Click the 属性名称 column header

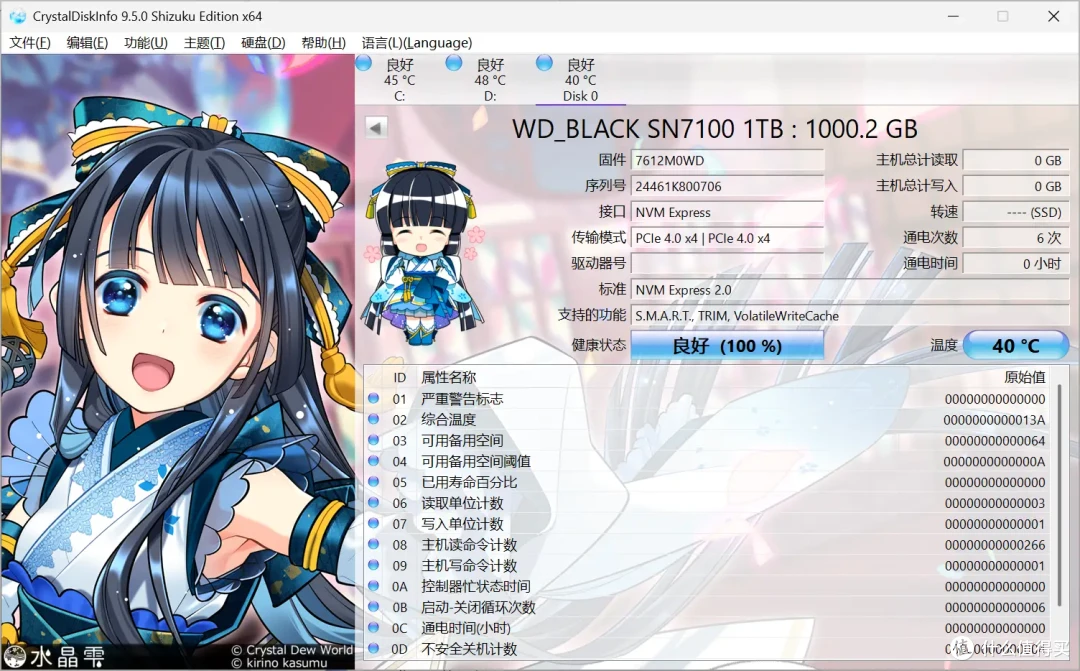448,378
